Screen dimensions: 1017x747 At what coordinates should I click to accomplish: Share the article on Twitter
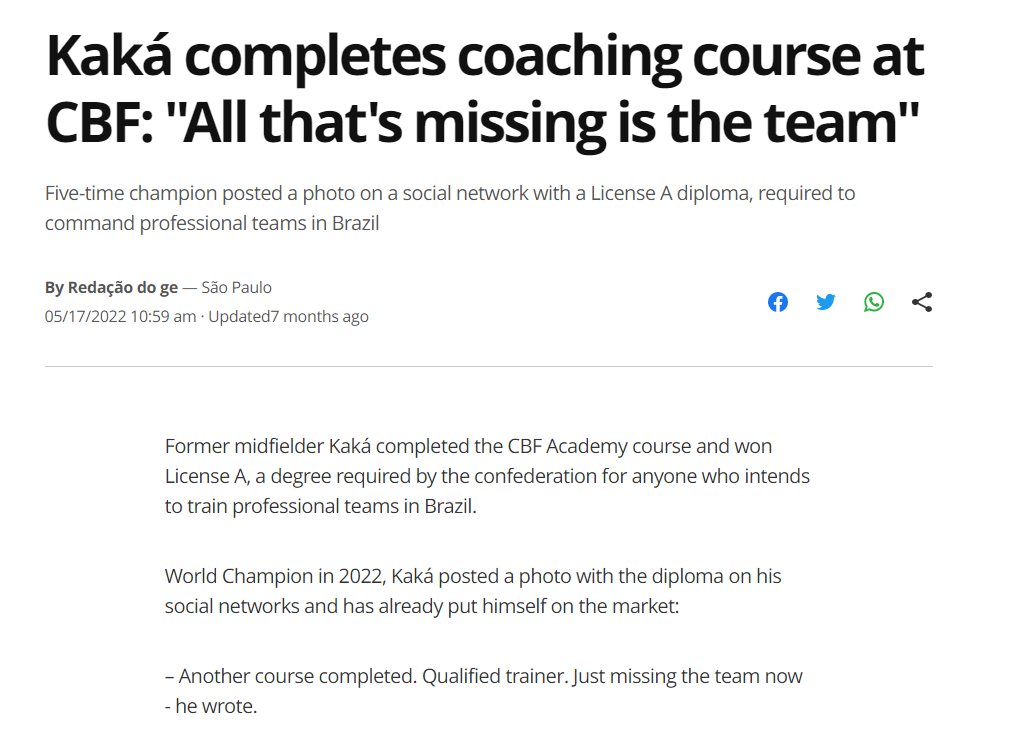826,302
